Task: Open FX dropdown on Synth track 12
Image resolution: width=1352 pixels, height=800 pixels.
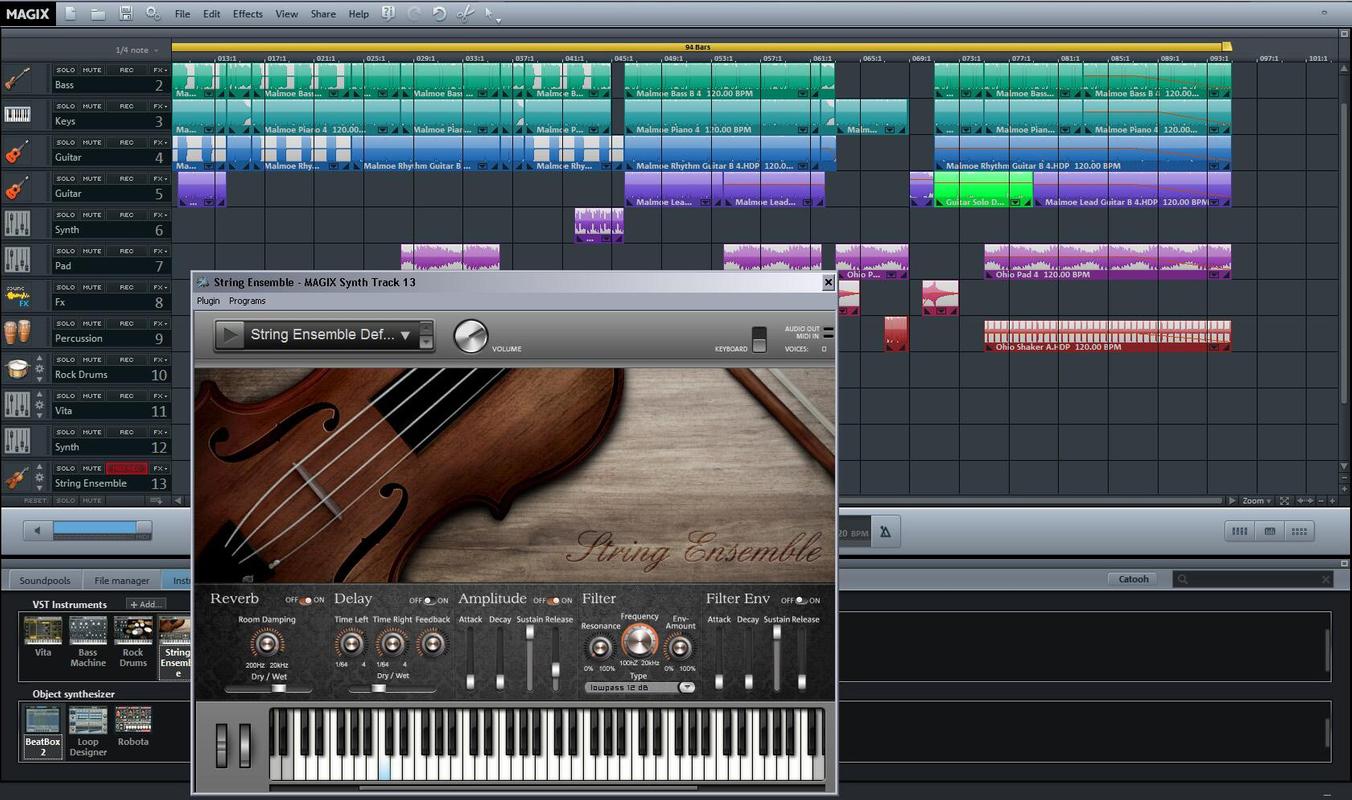Action: tap(159, 432)
